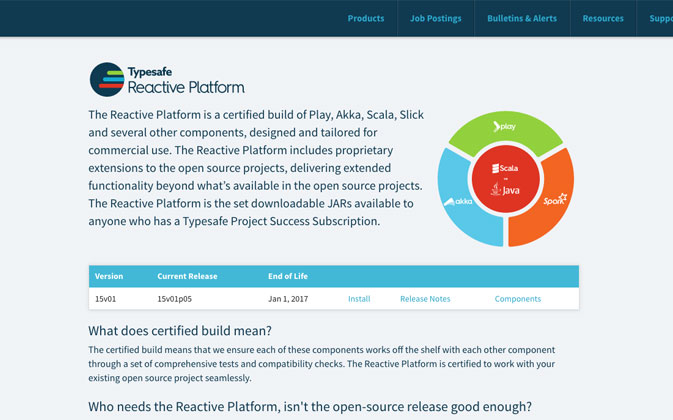Click the red Scala + Java center circle
Viewport: 673px width, 420px height.
506,179
